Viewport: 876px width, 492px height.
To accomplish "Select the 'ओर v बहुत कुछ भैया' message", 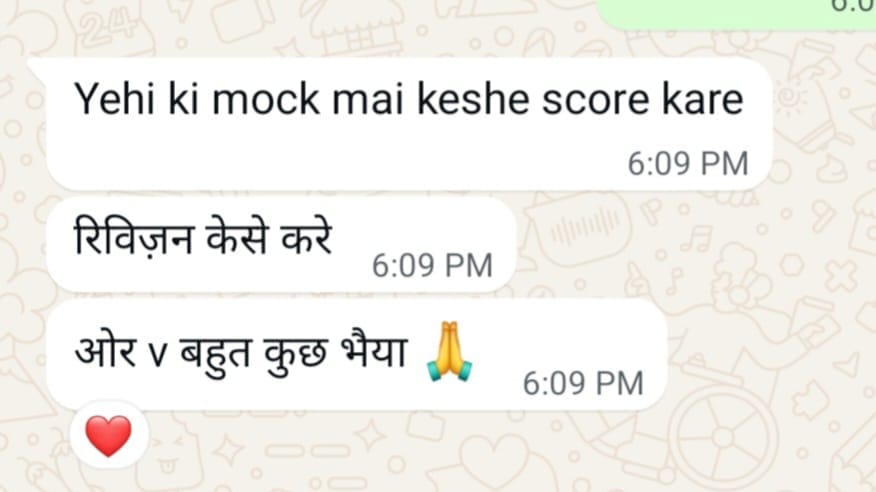I will 357,356.
